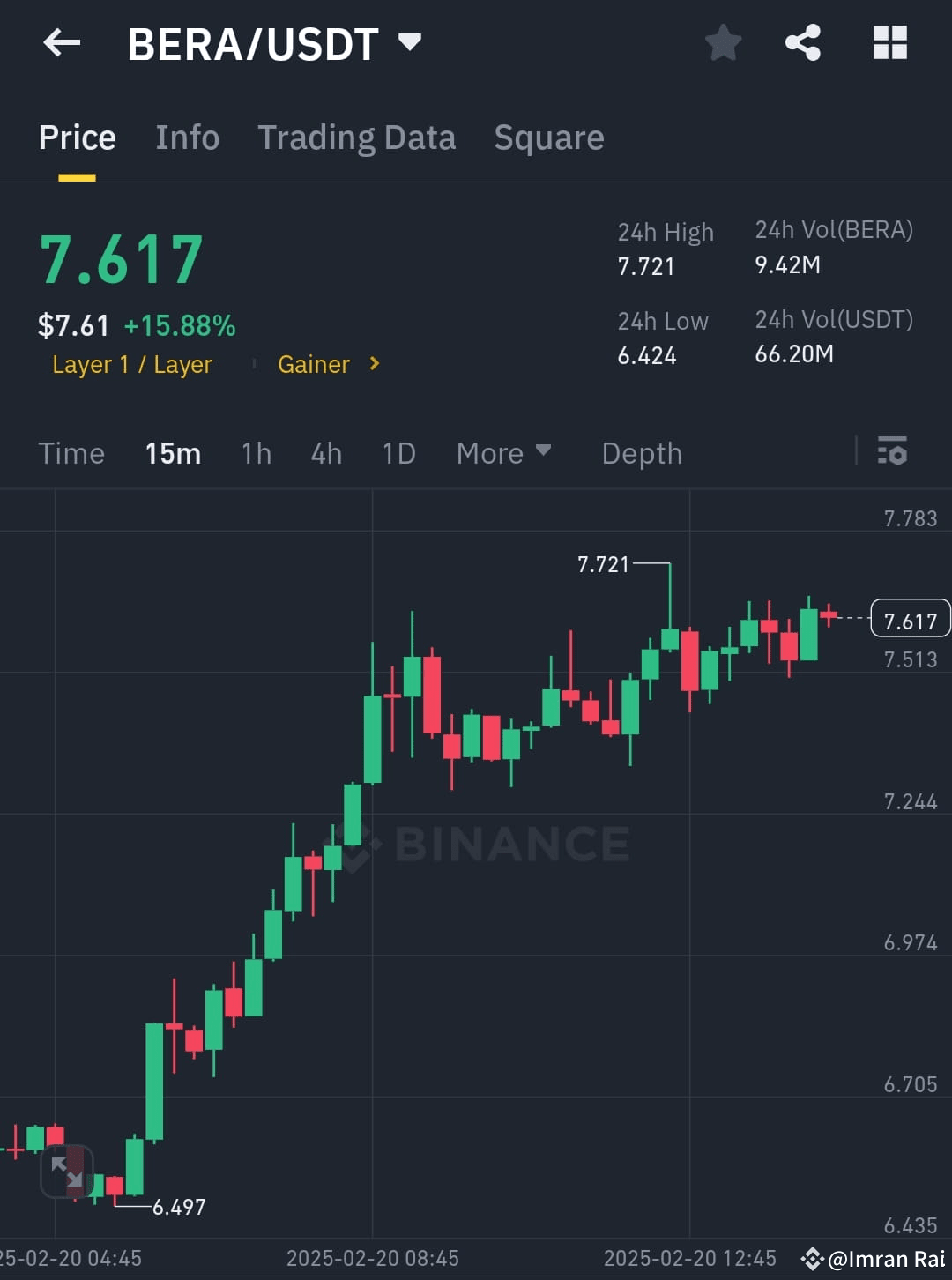Star BERA/USDT as a favorite
The width and height of the screenshot is (952, 1280).
[x=723, y=42]
